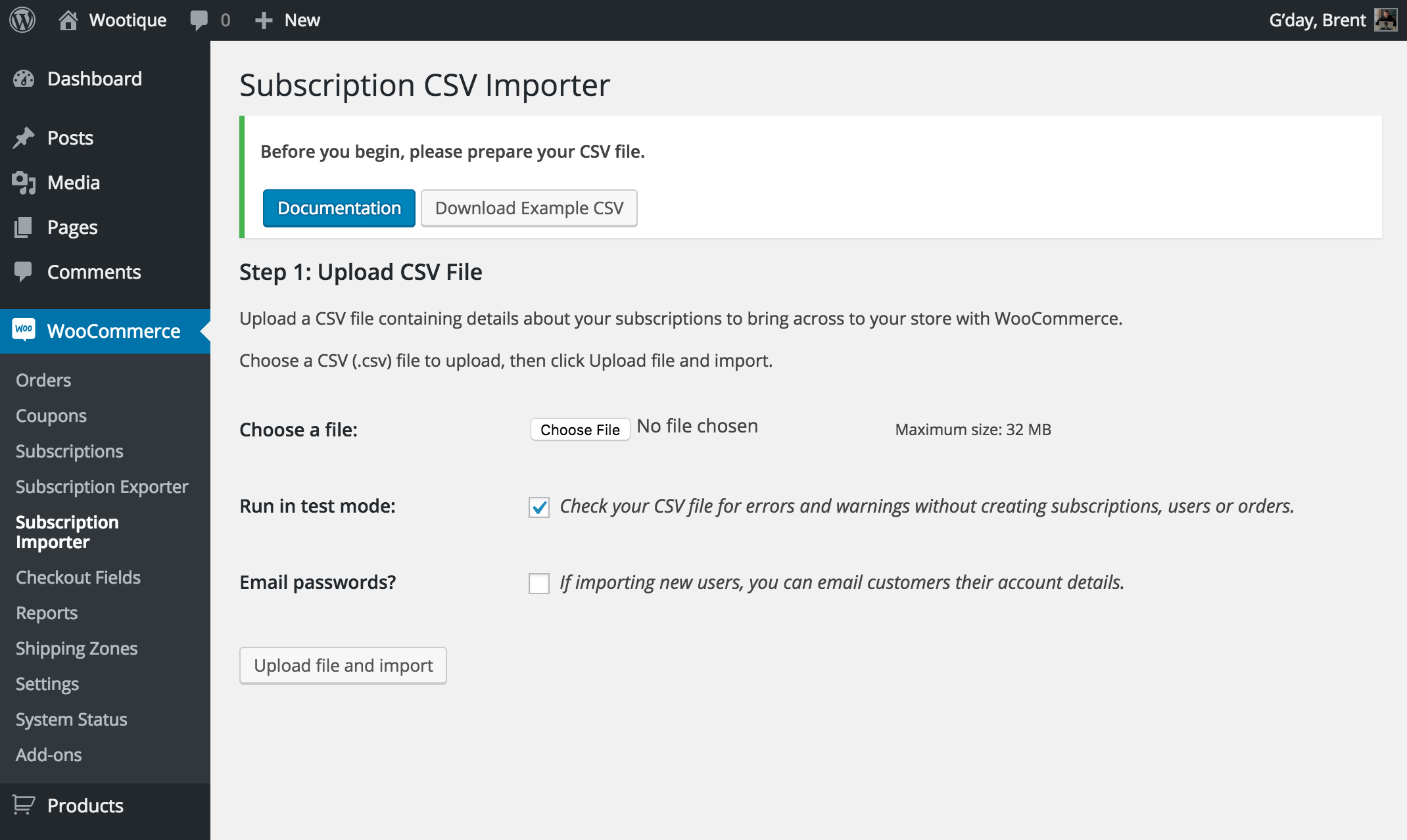Click Upload file and import button
Screen dimensions: 1407x840
click(343, 666)
